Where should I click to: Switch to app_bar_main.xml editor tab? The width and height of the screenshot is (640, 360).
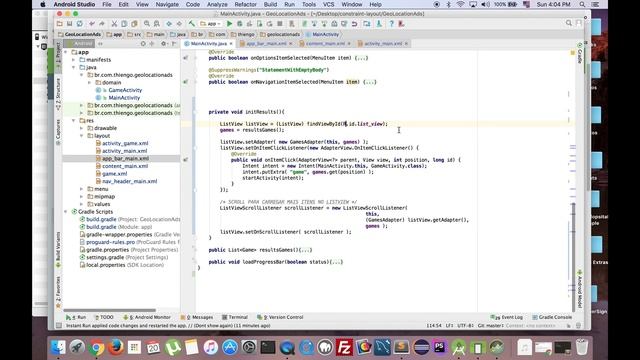266,43
